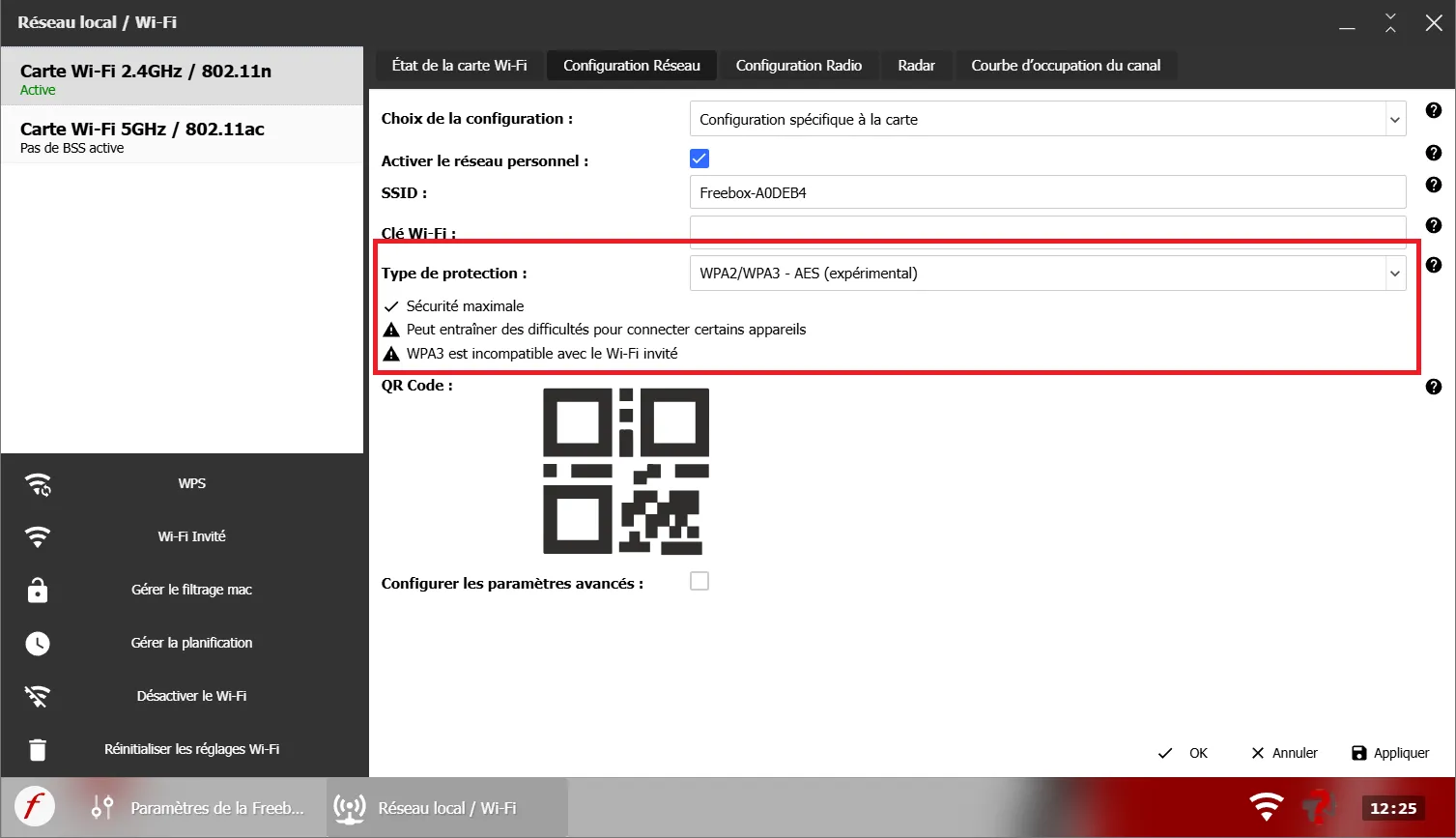1456x838 pixels.
Task: Click the connection alert icon in the taskbar
Action: click(1318, 807)
